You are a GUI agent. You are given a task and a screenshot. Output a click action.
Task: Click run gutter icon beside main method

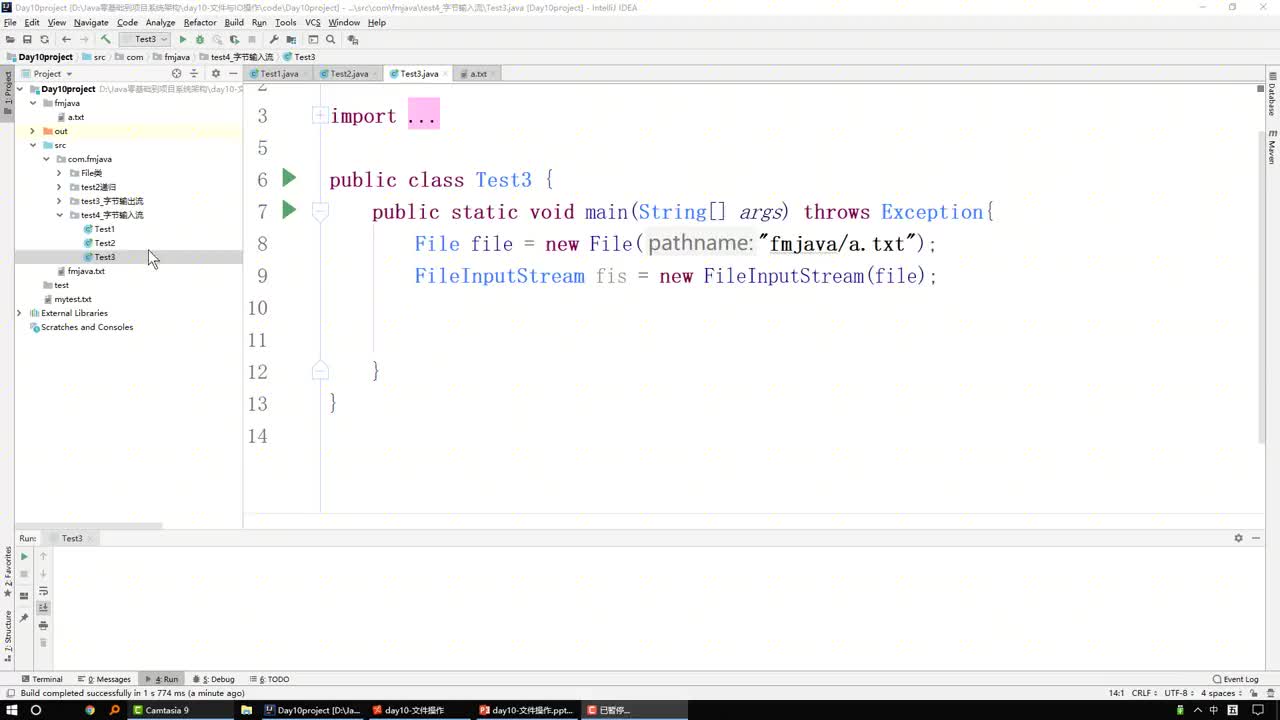tap(289, 210)
